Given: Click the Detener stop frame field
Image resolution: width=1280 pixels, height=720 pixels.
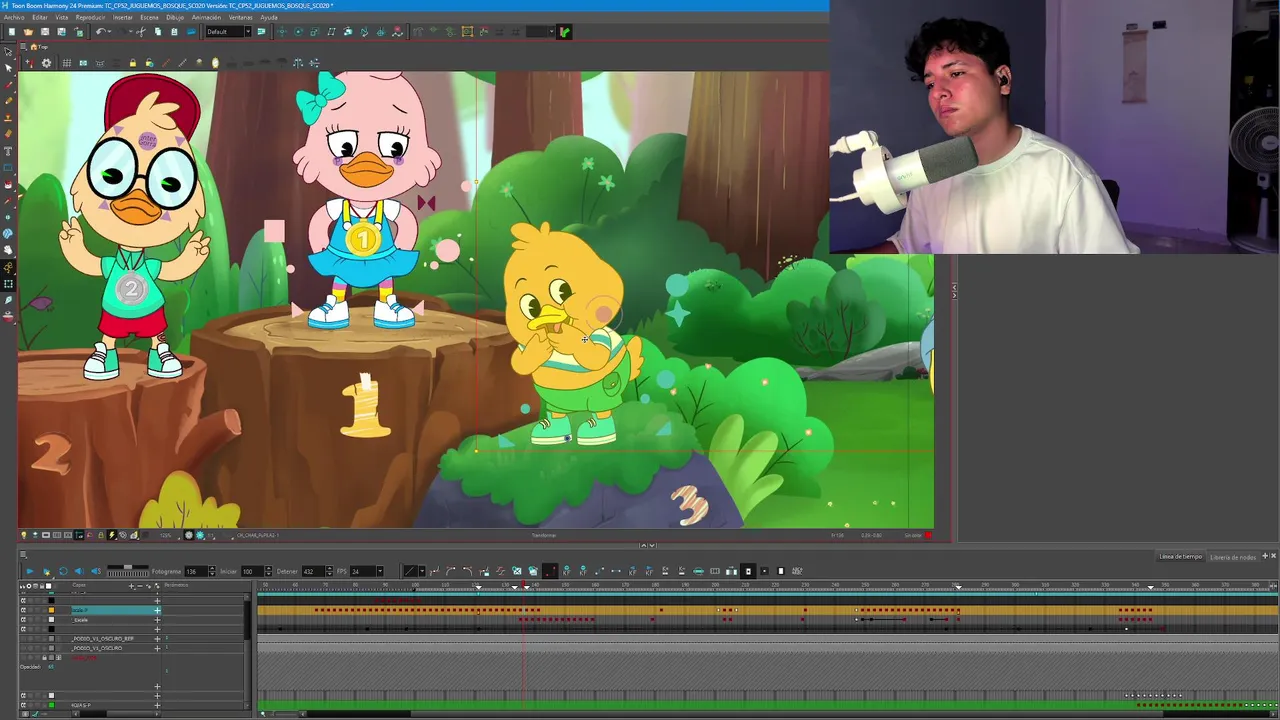Looking at the screenshot, I should (x=313, y=571).
